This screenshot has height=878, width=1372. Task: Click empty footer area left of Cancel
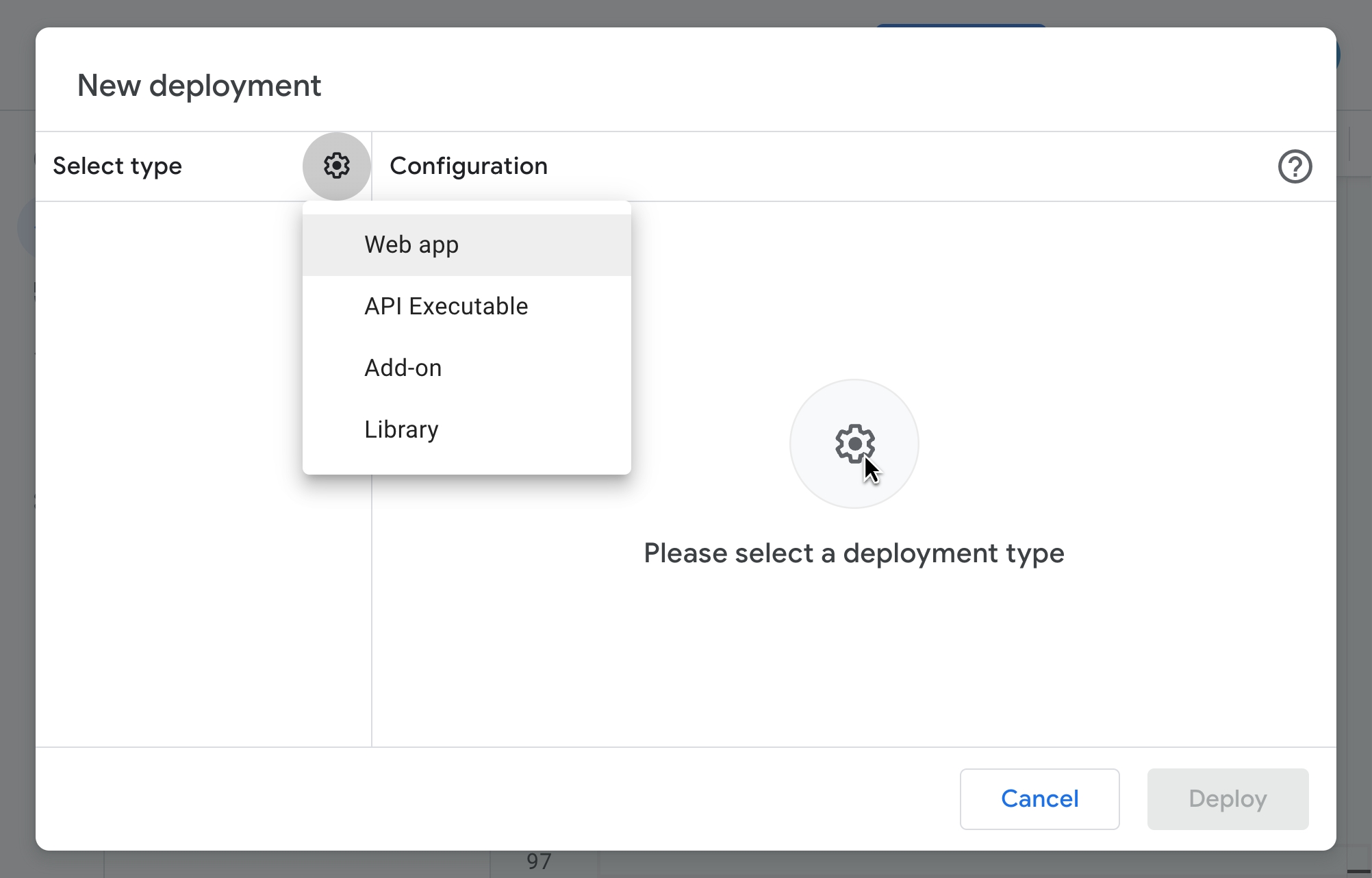[479, 799]
